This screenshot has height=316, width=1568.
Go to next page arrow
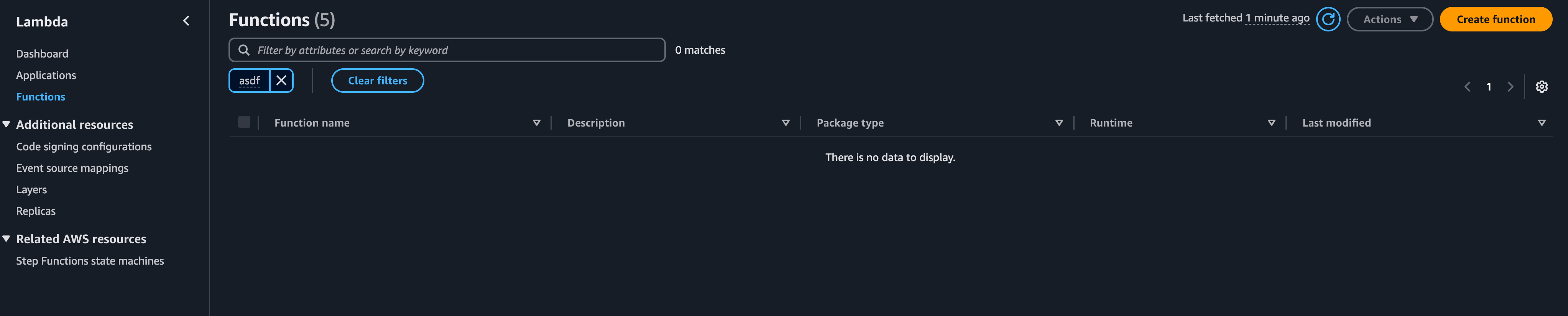(1510, 87)
